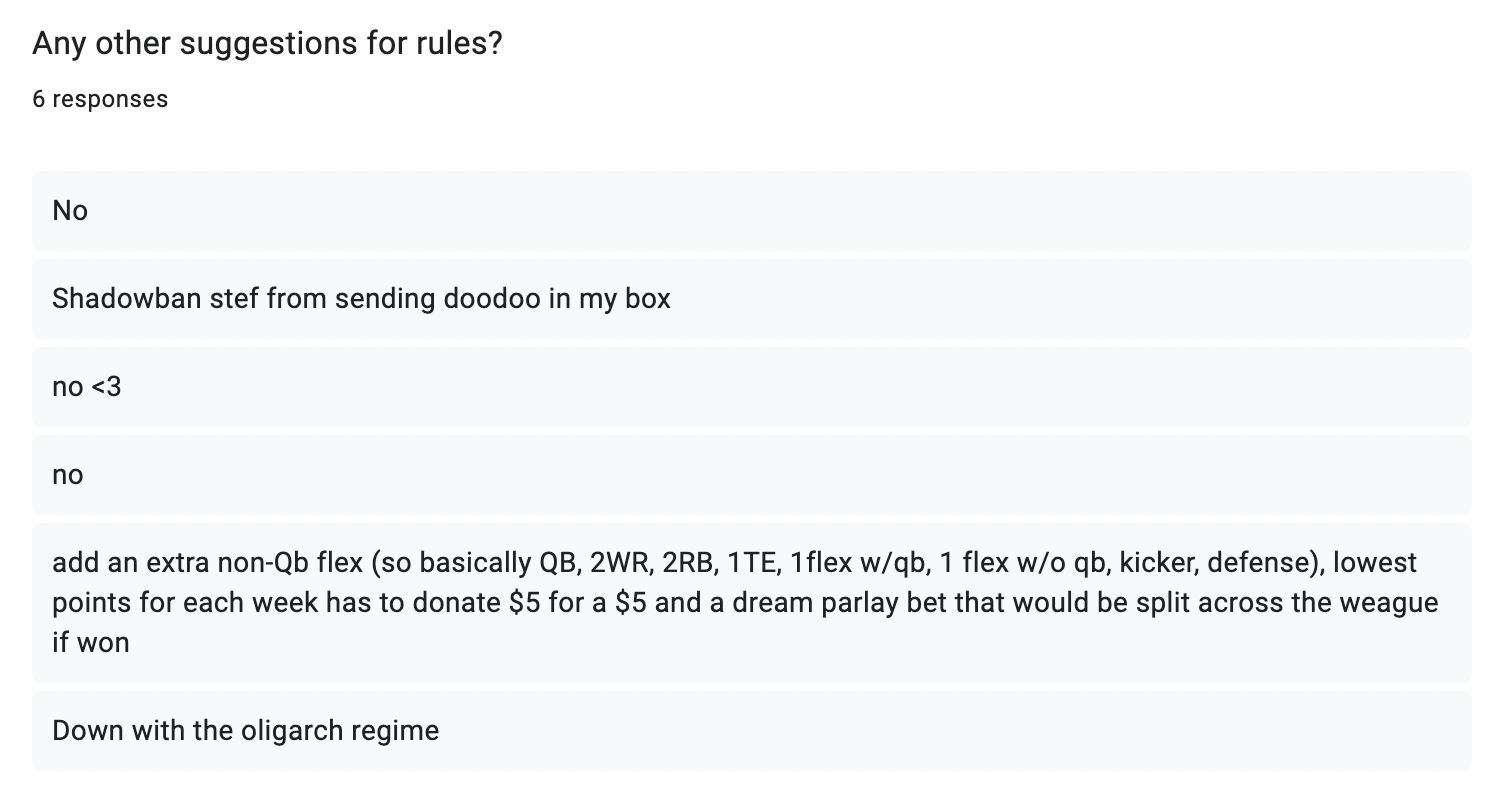Click the word "defense" in the long response
This screenshot has width=1510, height=802.
pos(1257,563)
